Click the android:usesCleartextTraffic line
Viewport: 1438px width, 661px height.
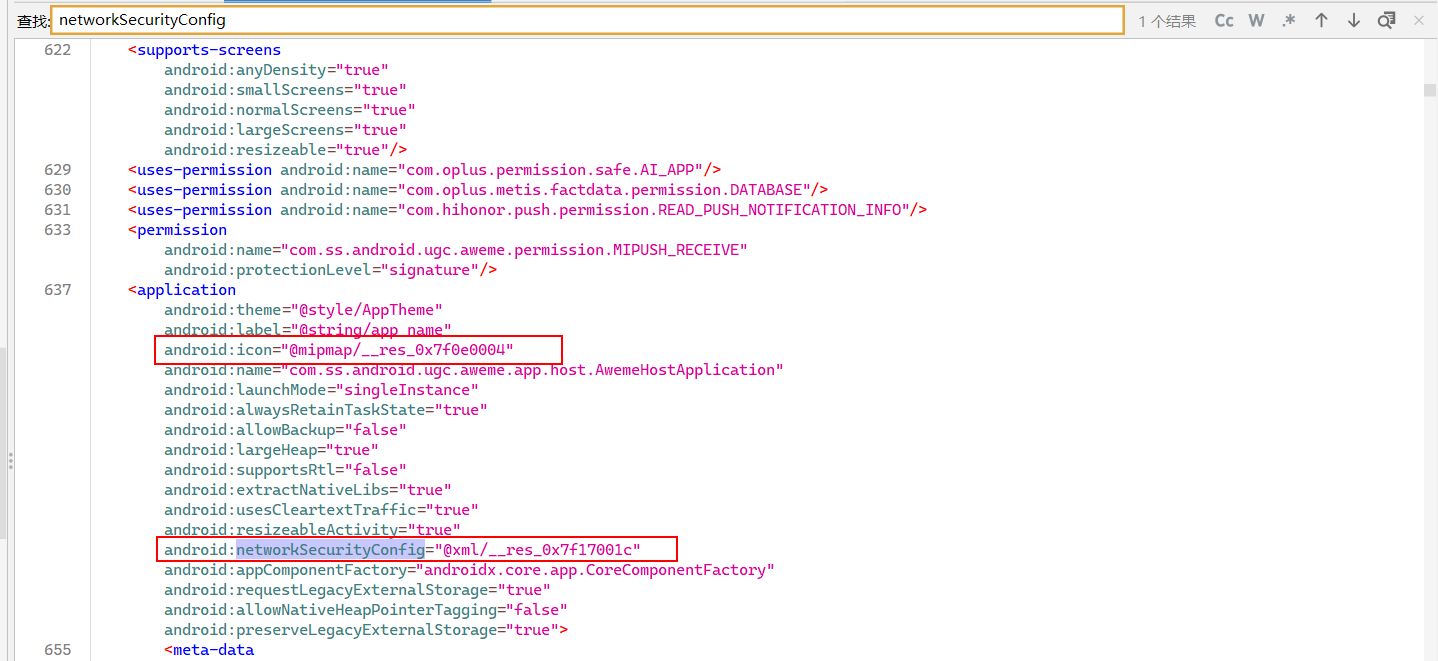[x=322, y=510]
